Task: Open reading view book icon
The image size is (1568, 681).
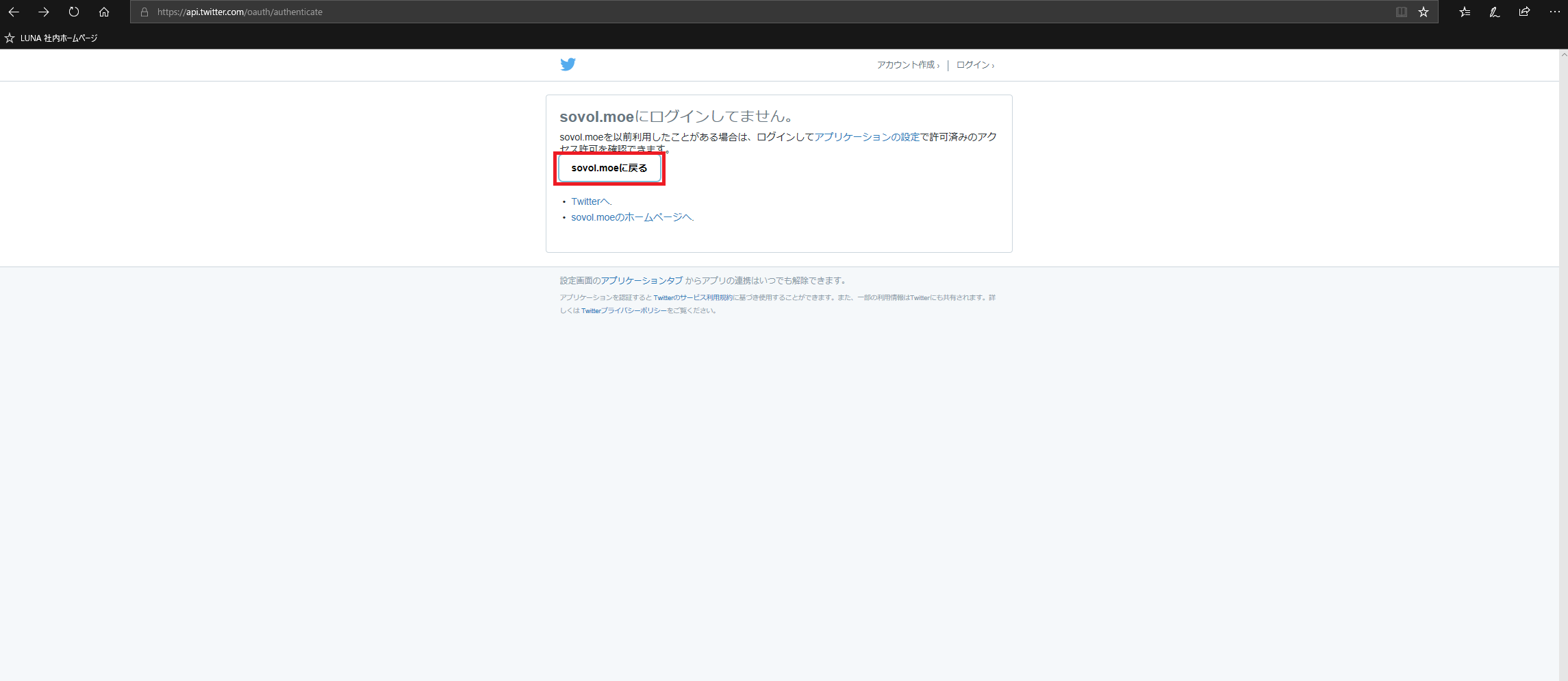Action: pos(1402,12)
